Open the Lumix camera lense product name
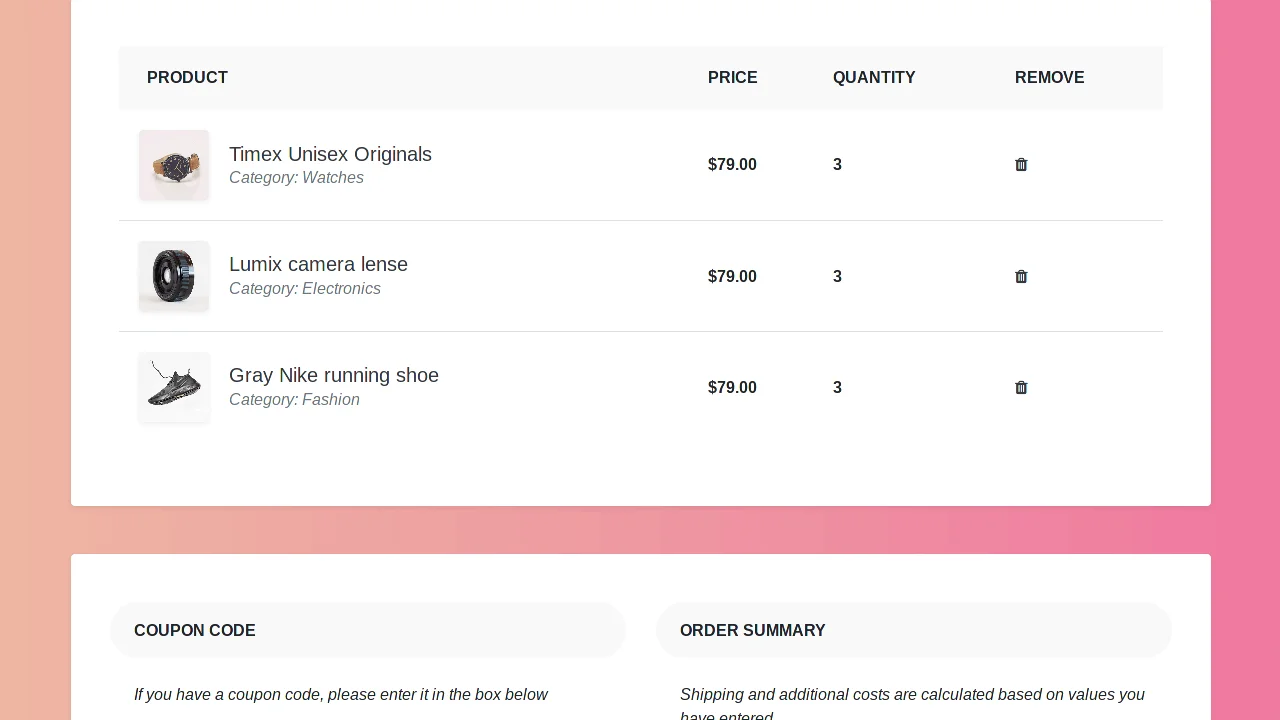Viewport: 1280px width, 720px height. pos(318,264)
